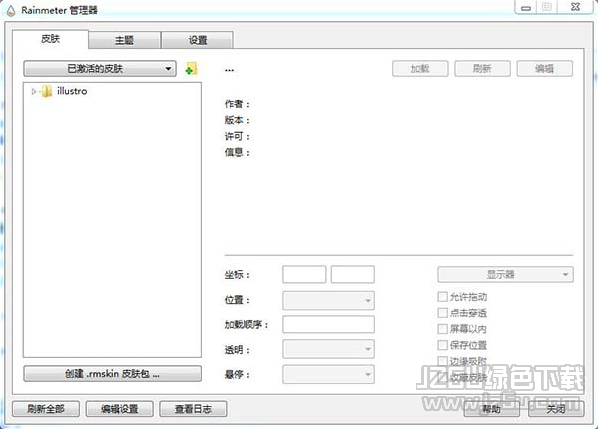The width and height of the screenshot is (598, 429).
Task: Click the 加载顺序 load order field
Action: (328, 325)
